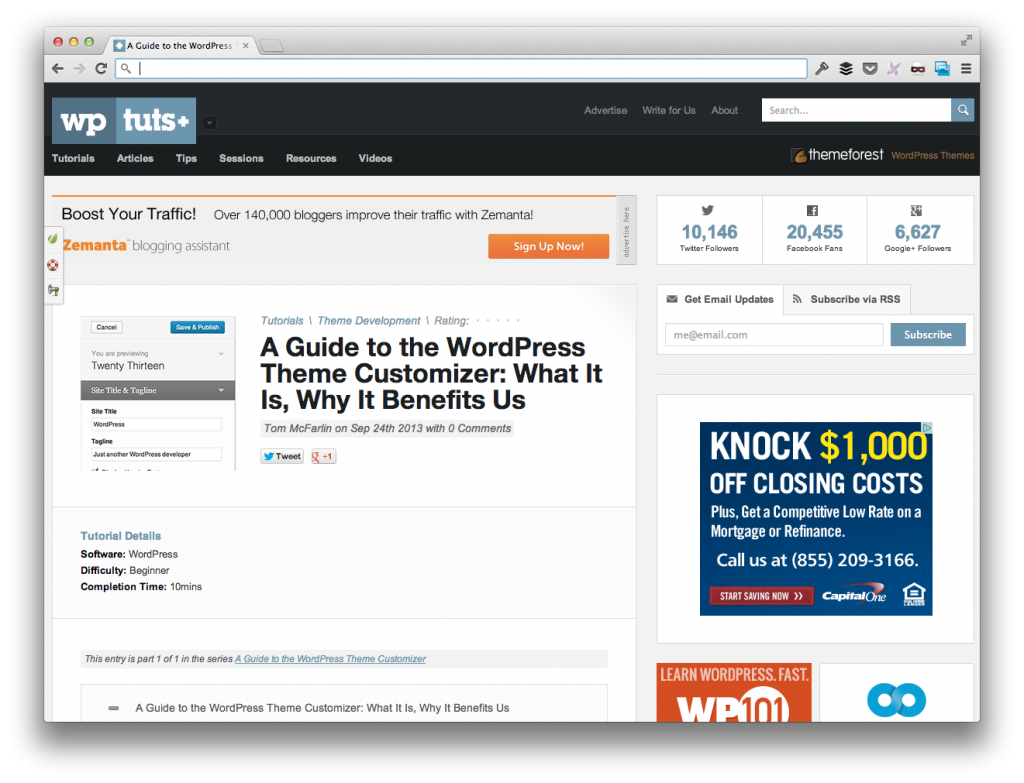Click the Facebook icon above 20,455
This screenshot has height=783, width=1024.
pos(812,210)
